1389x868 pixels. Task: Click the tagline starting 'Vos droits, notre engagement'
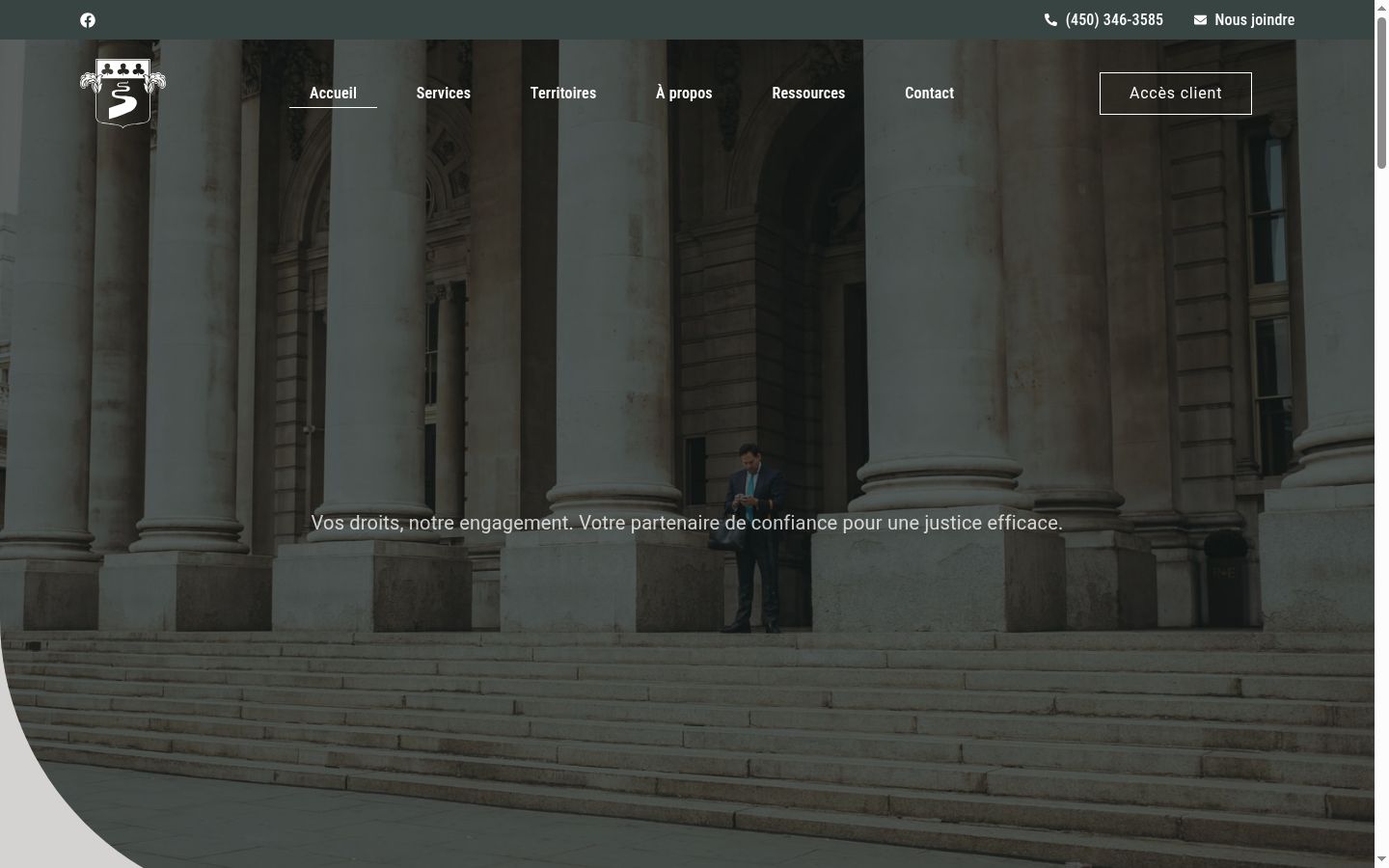click(x=687, y=523)
